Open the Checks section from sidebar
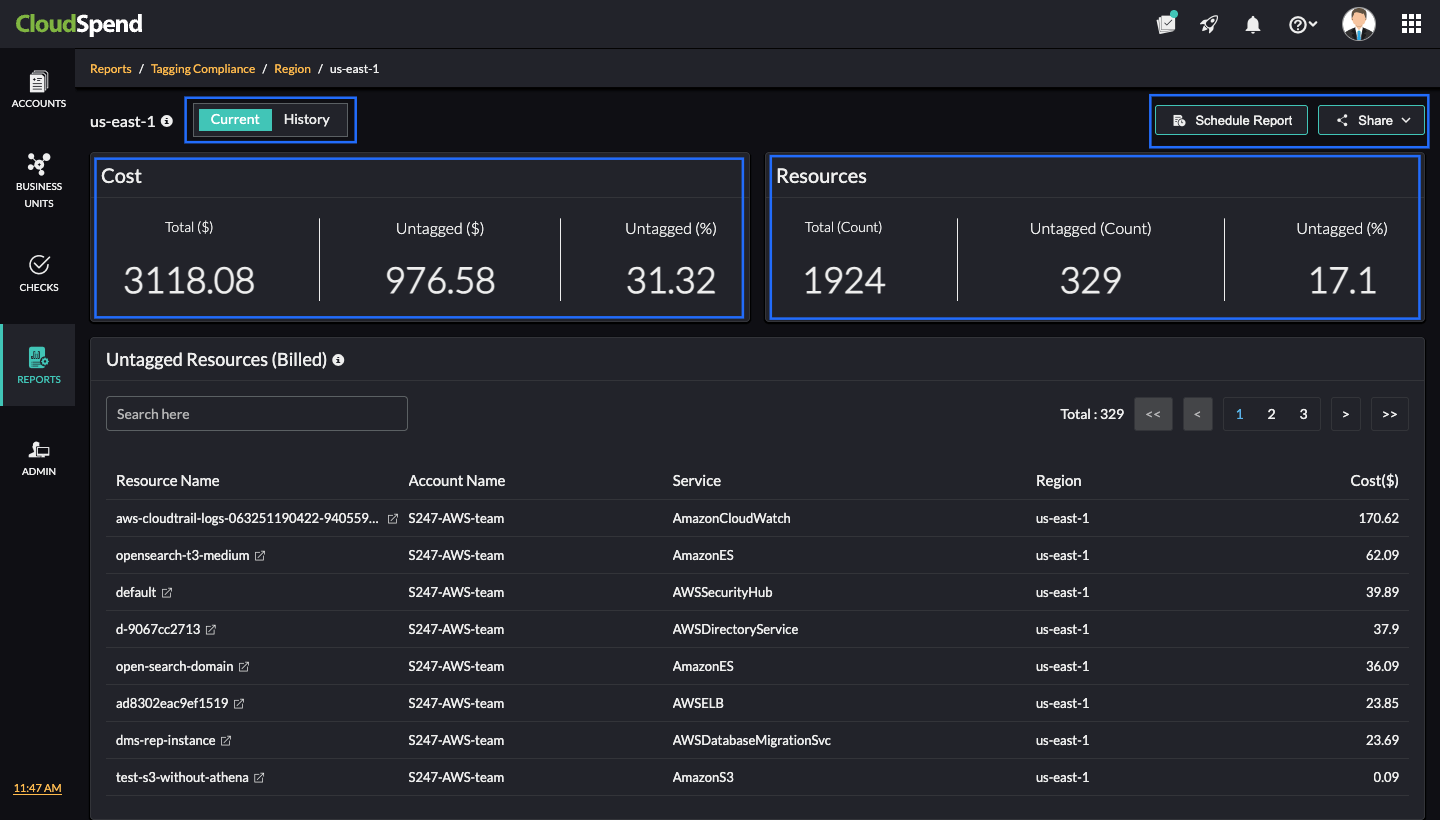 click(x=38, y=272)
